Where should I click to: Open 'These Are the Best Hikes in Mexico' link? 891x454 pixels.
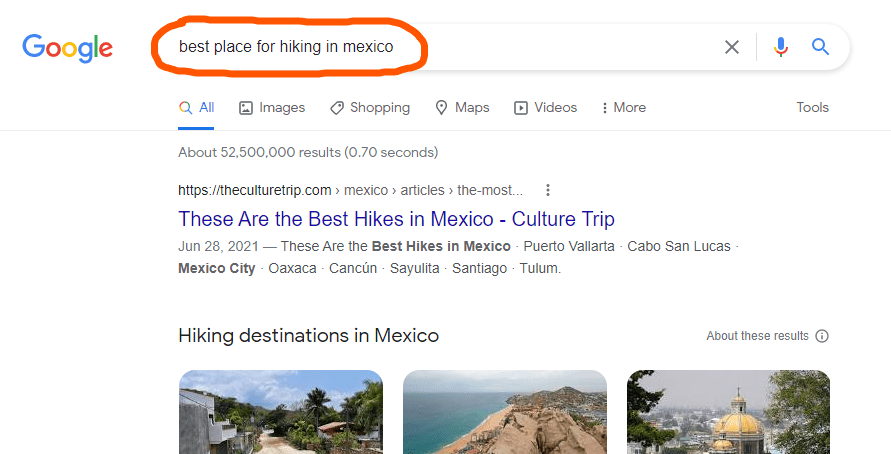396,219
